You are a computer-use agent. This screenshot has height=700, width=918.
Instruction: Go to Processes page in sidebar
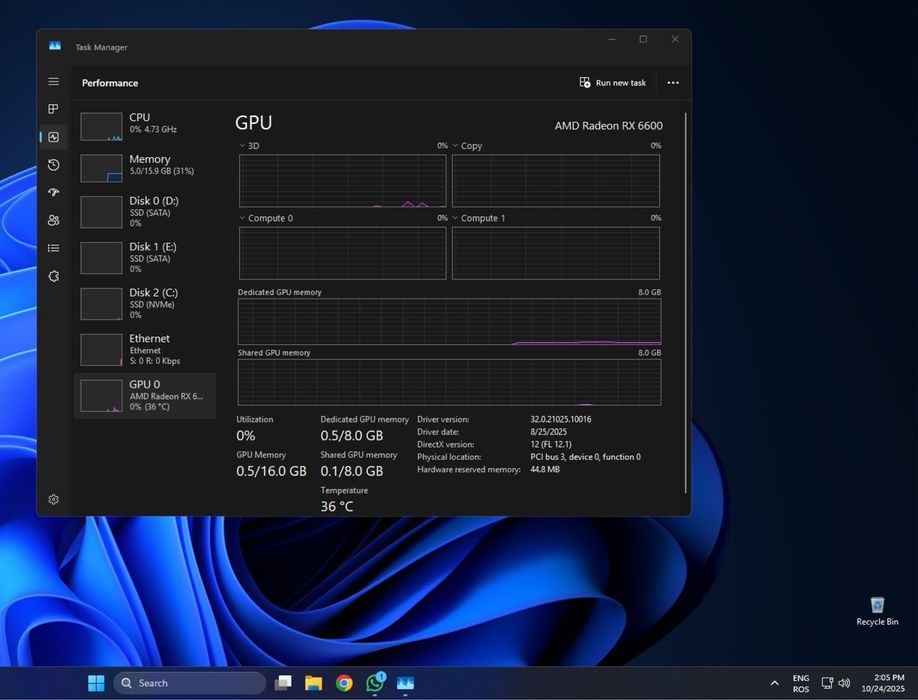click(53, 109)
